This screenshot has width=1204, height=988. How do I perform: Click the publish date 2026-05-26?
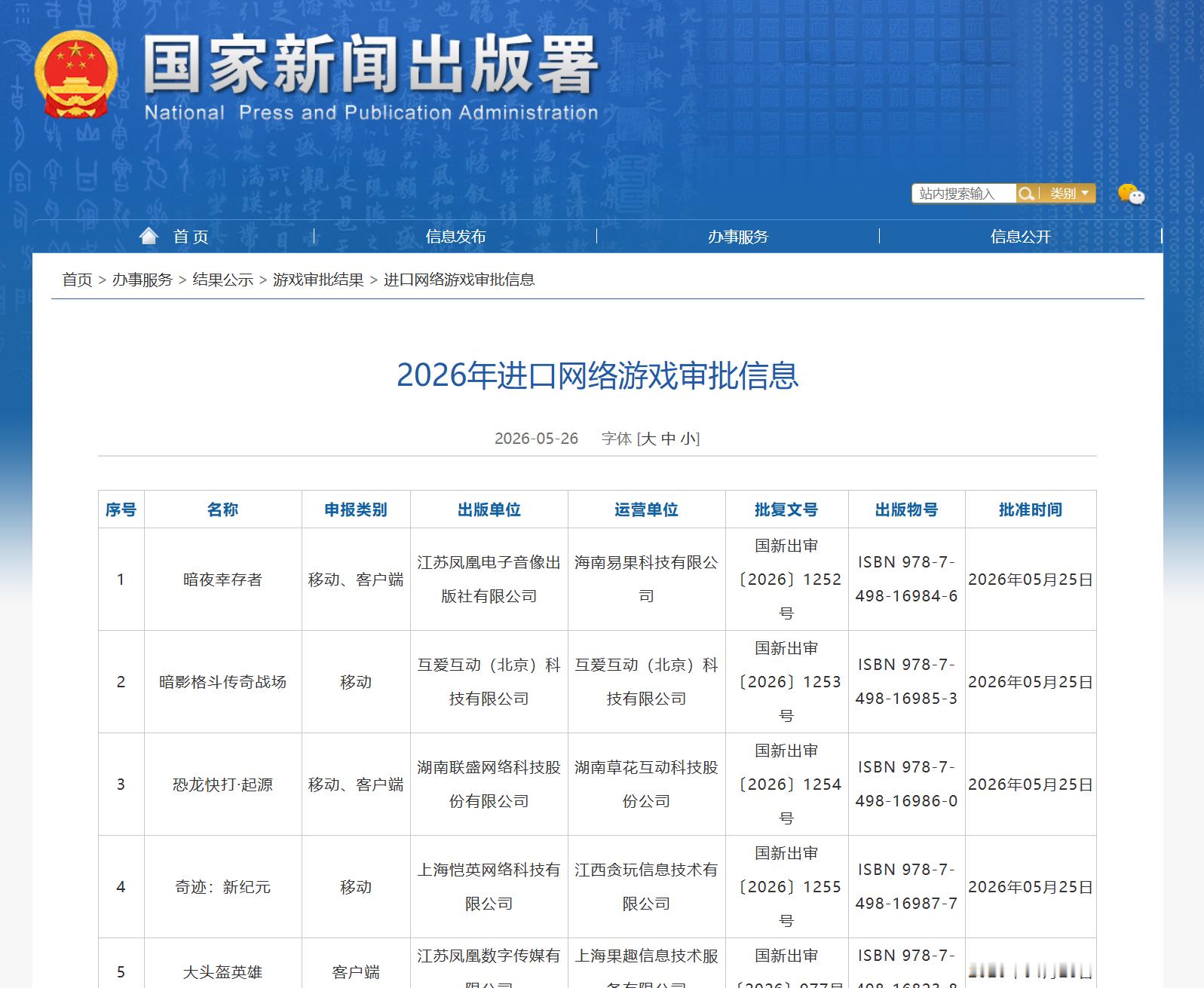click(x=536, y=439)
